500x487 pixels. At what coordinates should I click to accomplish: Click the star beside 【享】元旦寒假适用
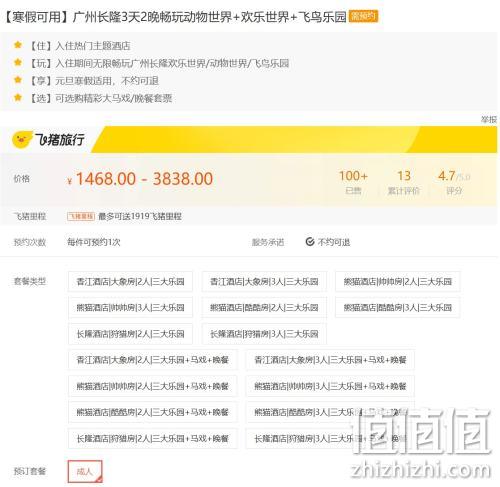tap(18, 80)
